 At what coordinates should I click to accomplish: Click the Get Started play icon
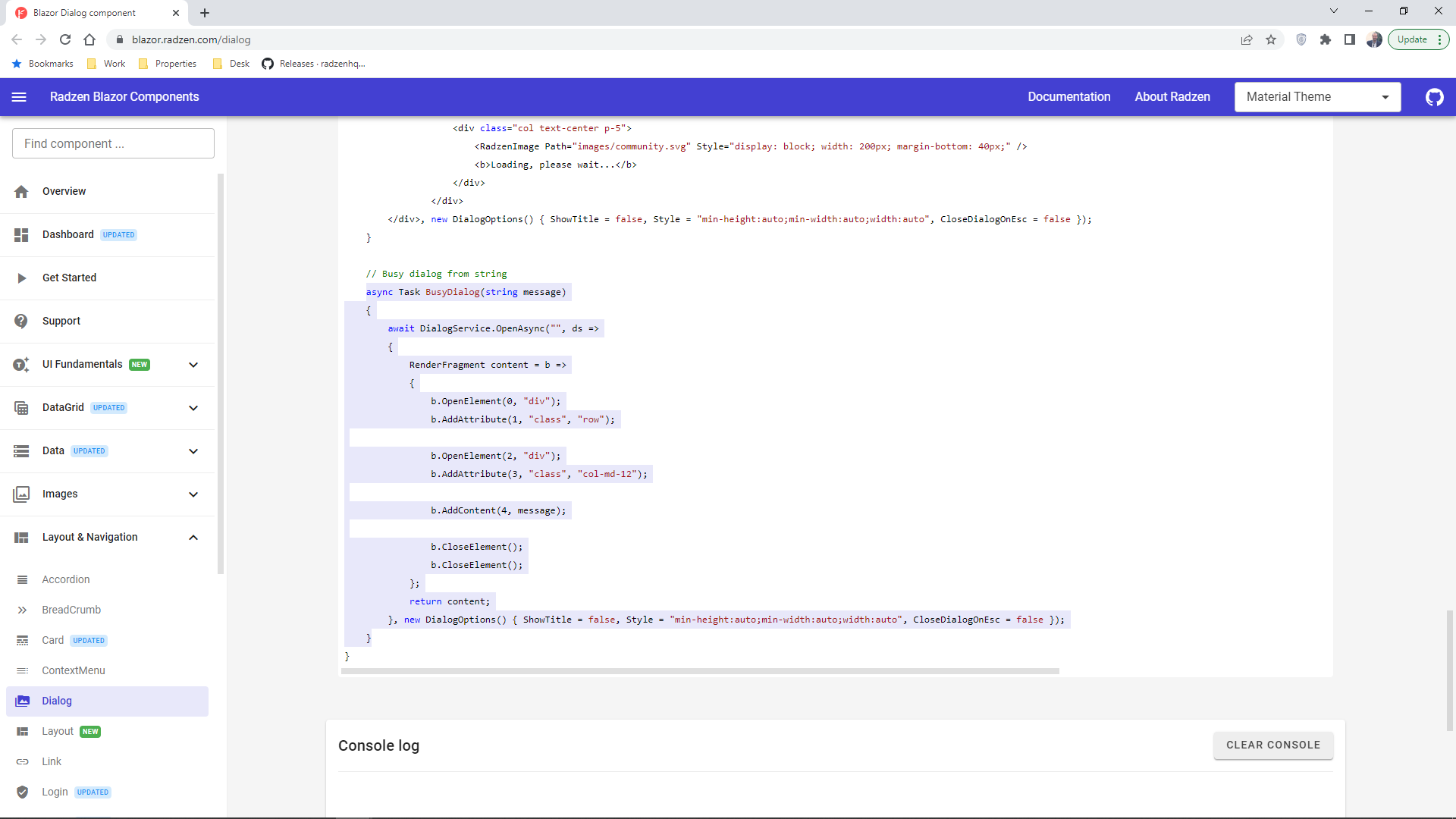[x=21, y=278]
